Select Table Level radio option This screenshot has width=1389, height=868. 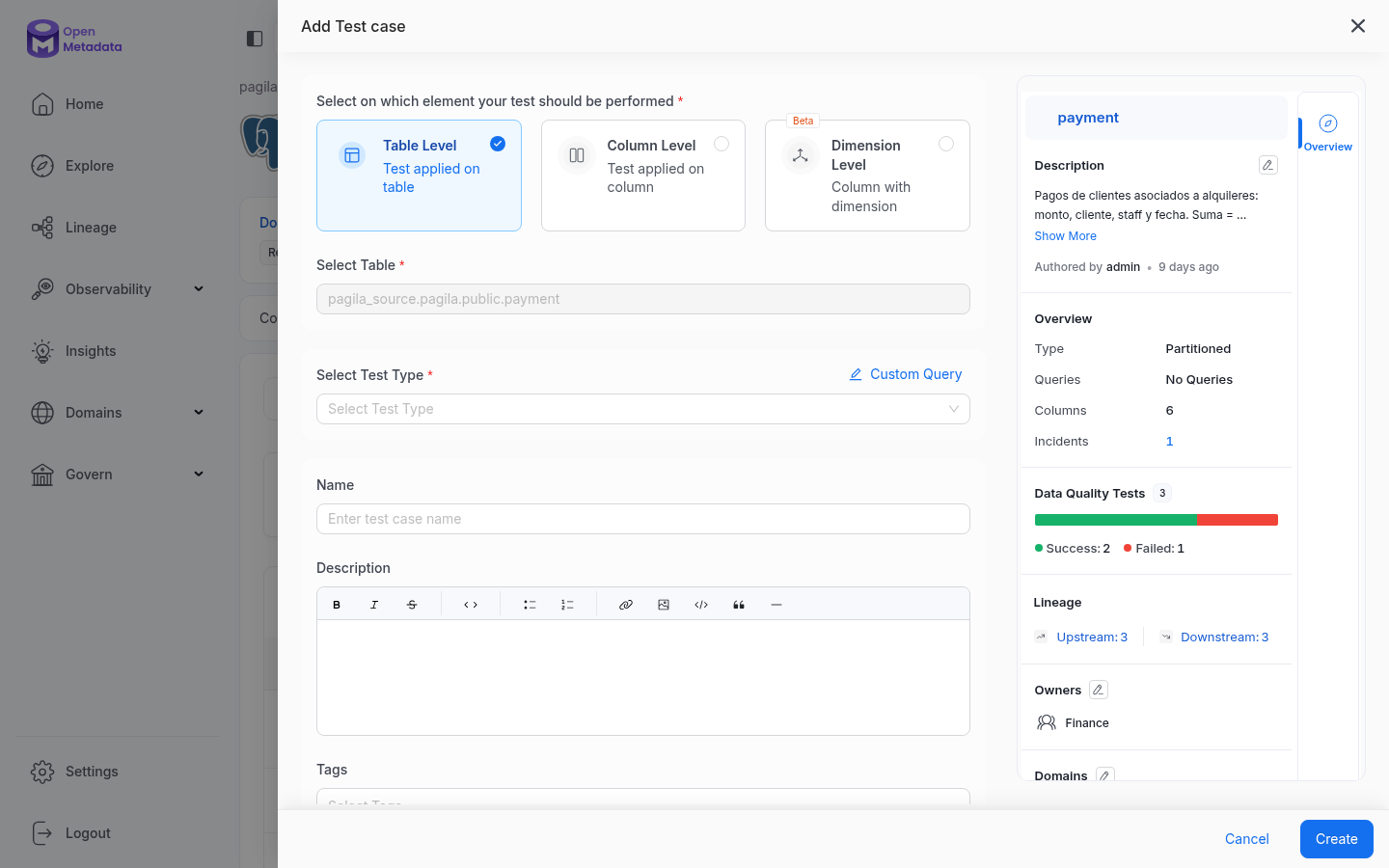pos(498,144)
